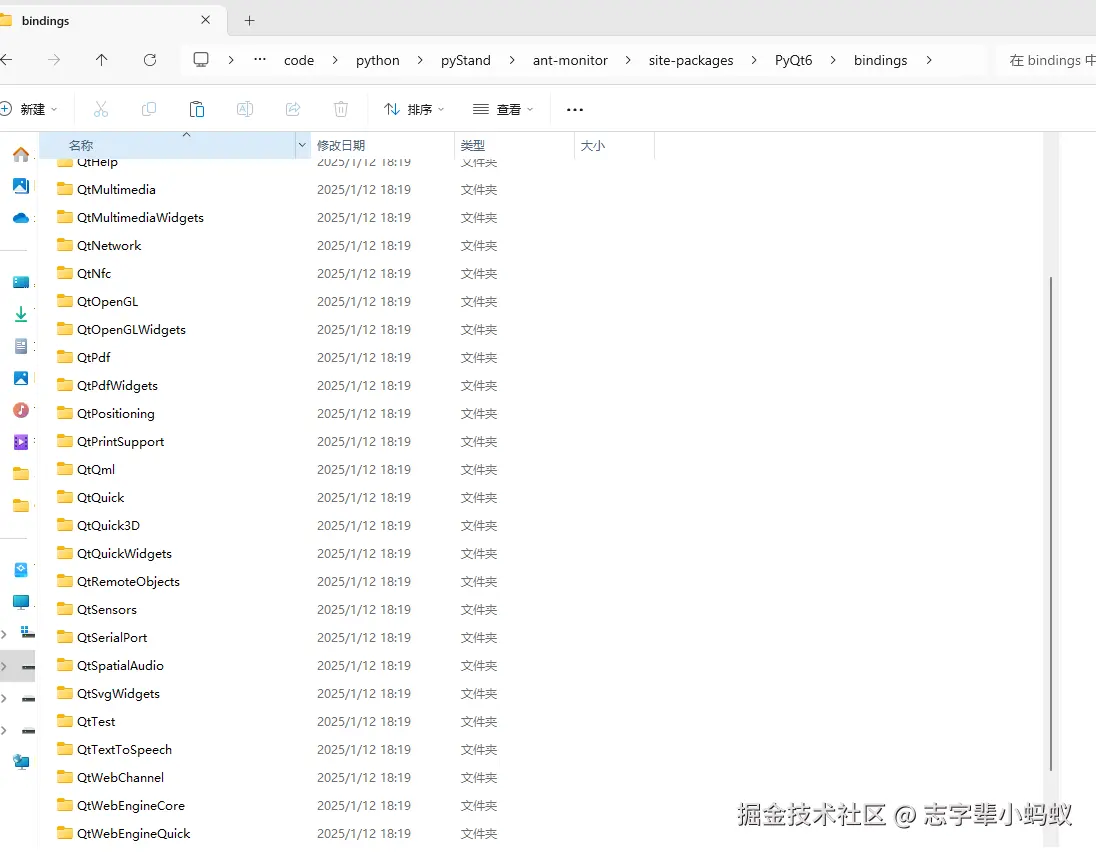The width and height of the screenshot is (1096, 852).
Task: Open the View options dropdown
Action: (x=503, y=109)
